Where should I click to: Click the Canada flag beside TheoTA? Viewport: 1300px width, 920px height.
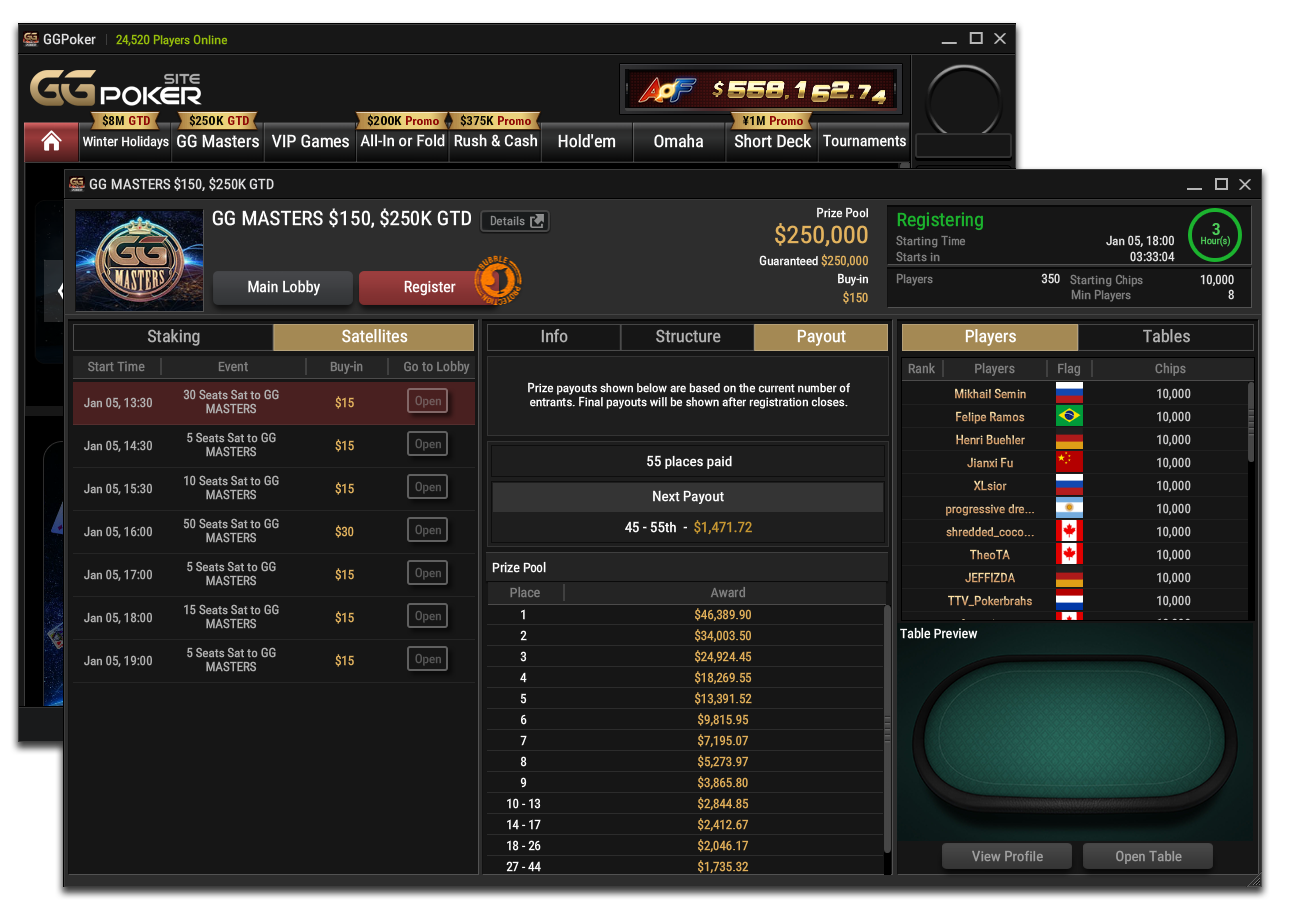click(x=1069, y=555)
